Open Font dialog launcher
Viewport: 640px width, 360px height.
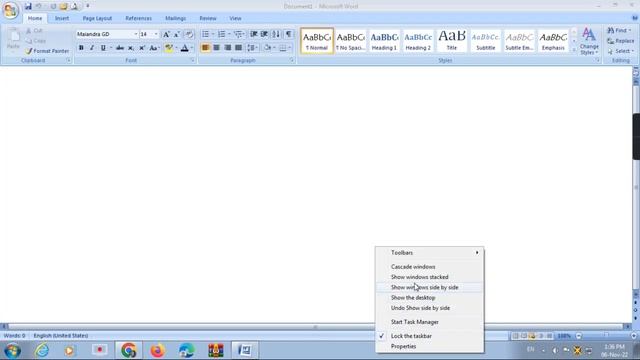tap(192, 60)
